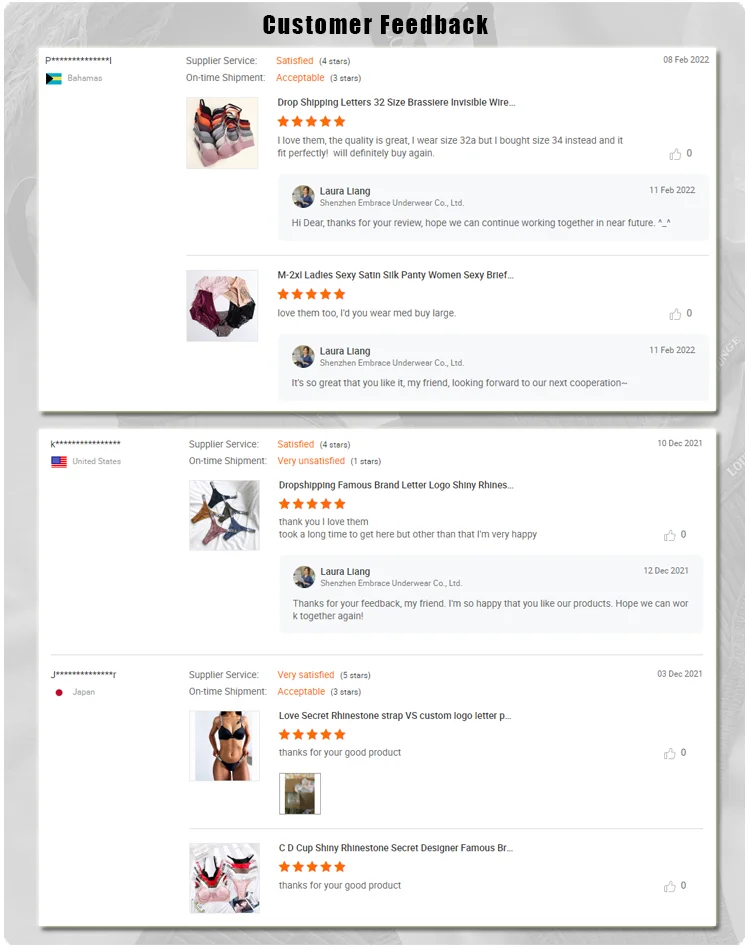Open M-2xl Ladies Sexy Satin Silk Panty link
Viewport: 750px width, 950px height.
395,275
